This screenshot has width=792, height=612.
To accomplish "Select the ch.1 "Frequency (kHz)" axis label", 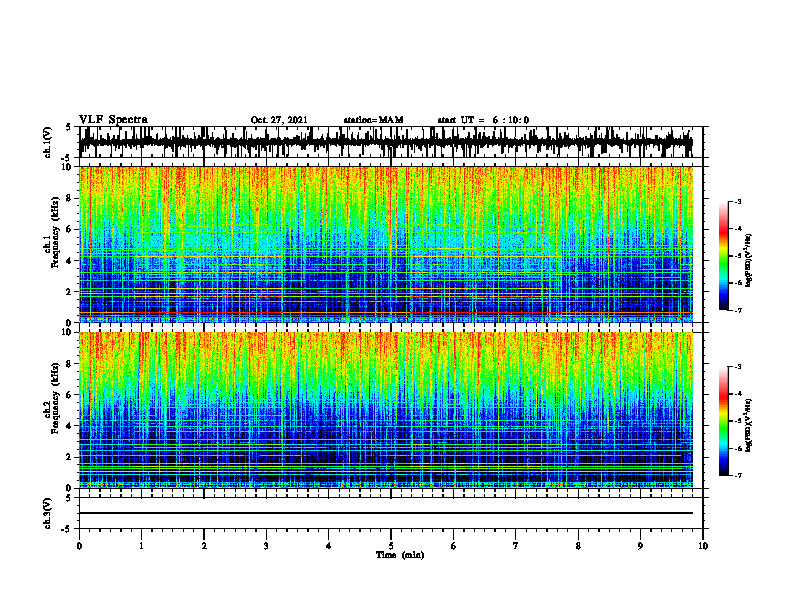I will tap(57, 232).
